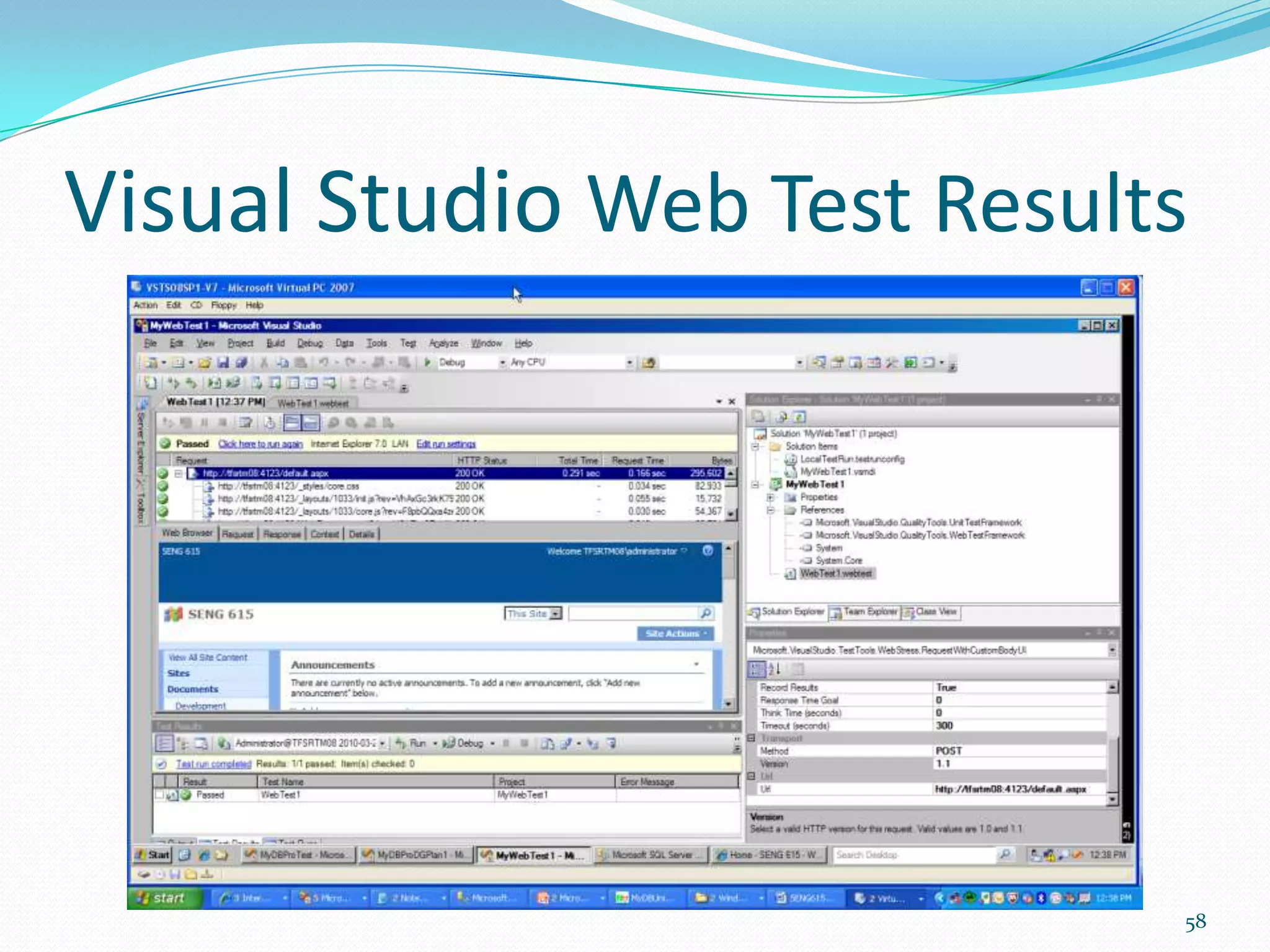The height and width of the screenshot is (952, 1270).
Task: Click request list scrollbar down arrow
Action: click(x=731, y=514)
